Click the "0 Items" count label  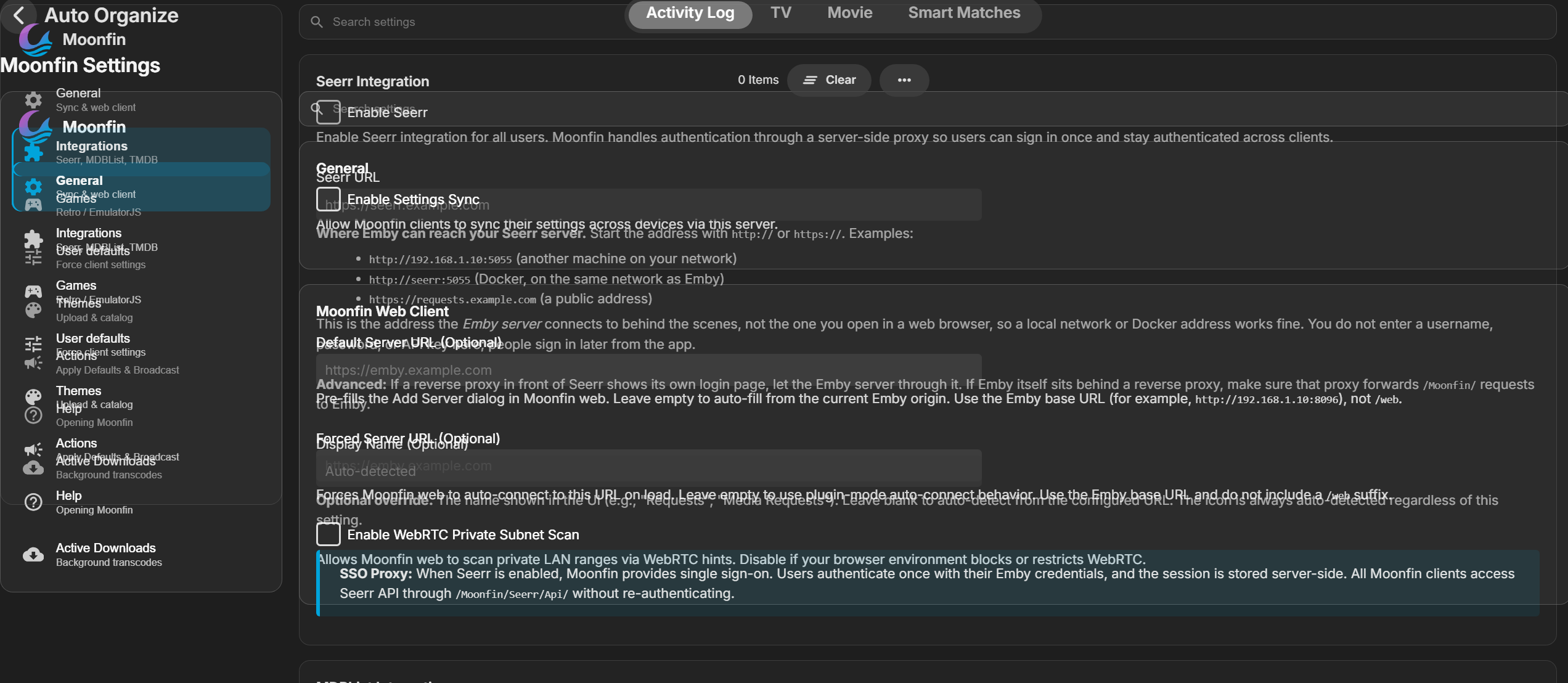tap(758, 80)
